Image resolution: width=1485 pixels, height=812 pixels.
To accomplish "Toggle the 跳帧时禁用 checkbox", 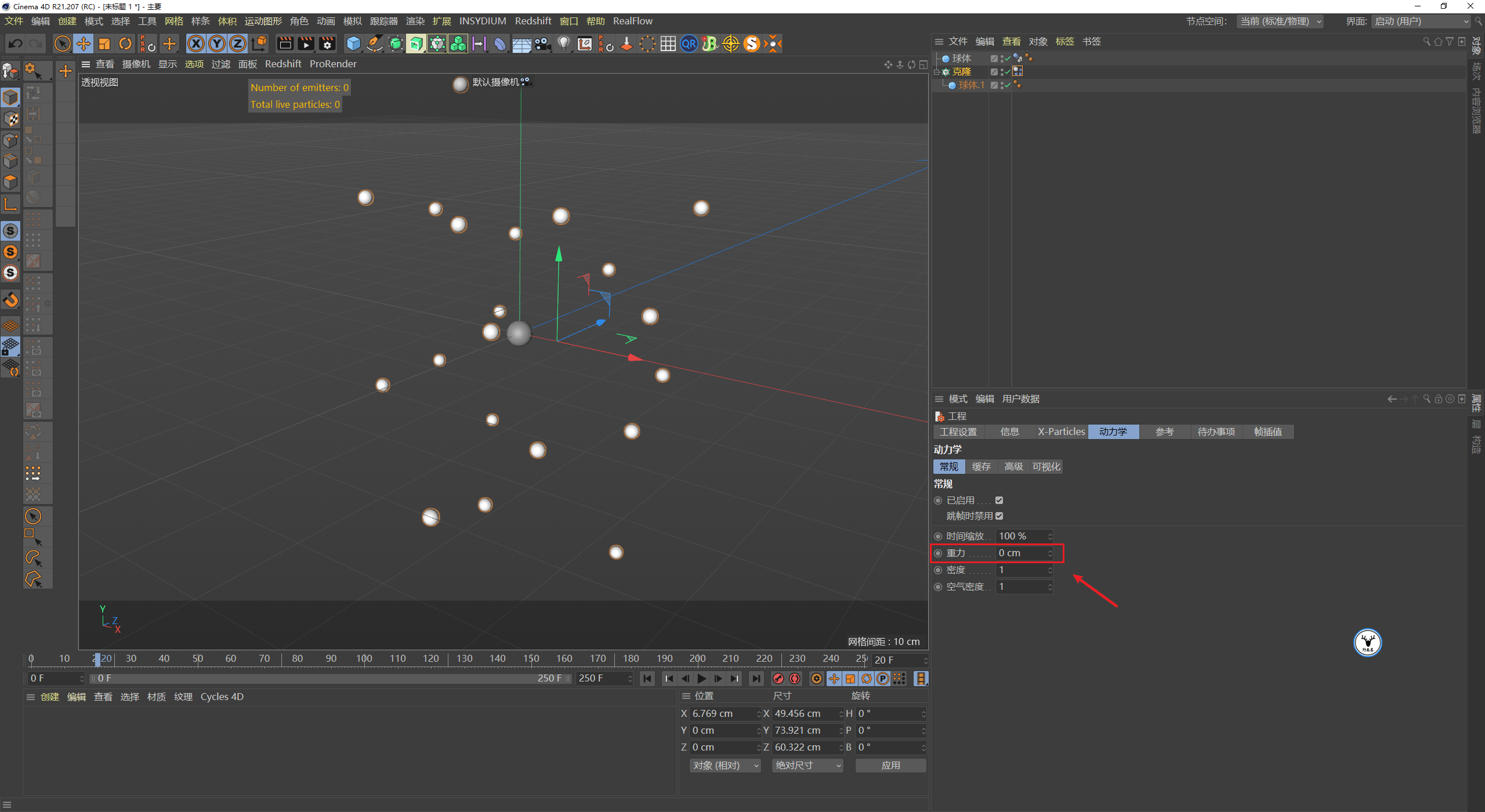I will point(999,516).
